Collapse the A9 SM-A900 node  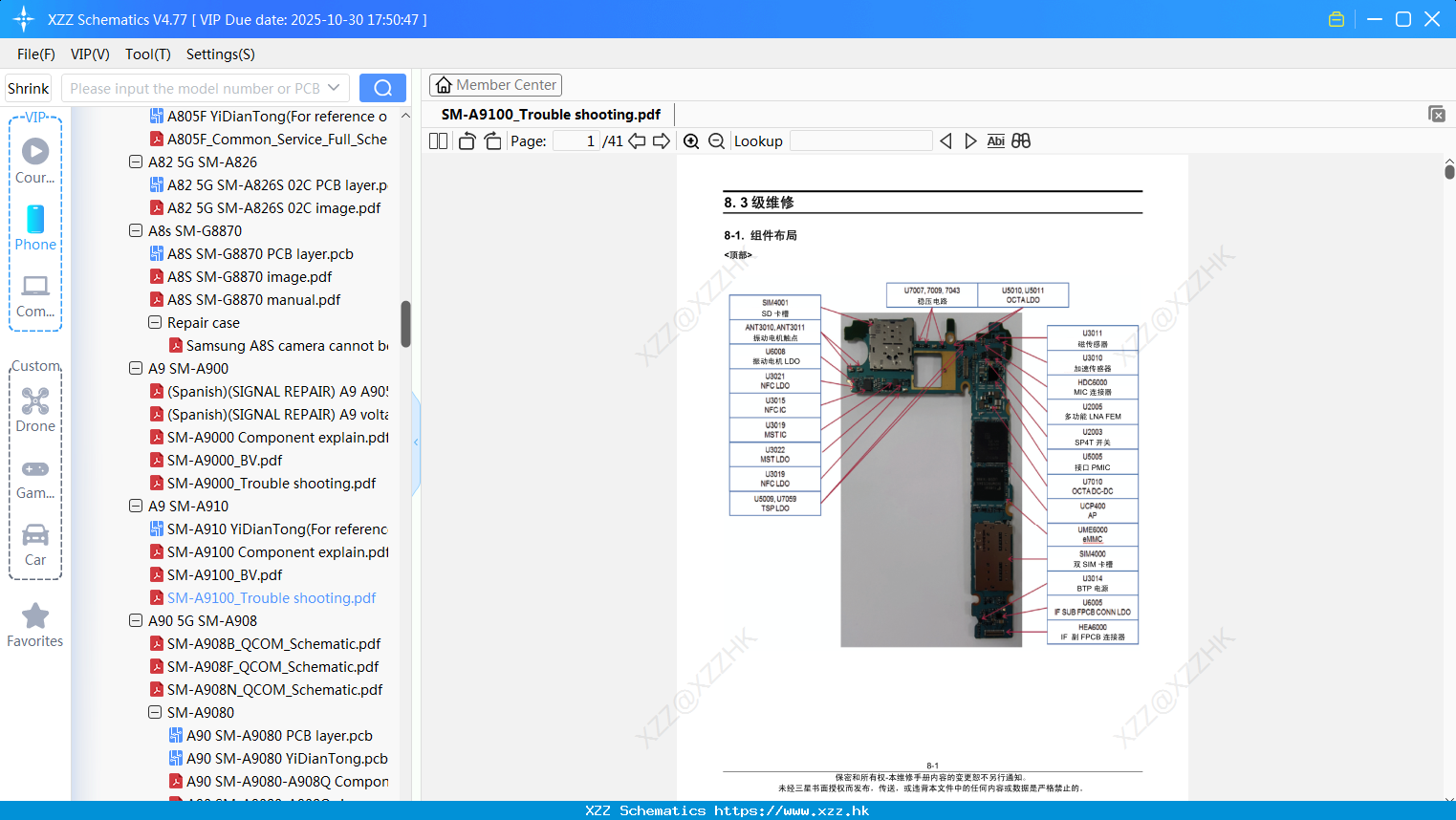[136, 368]
